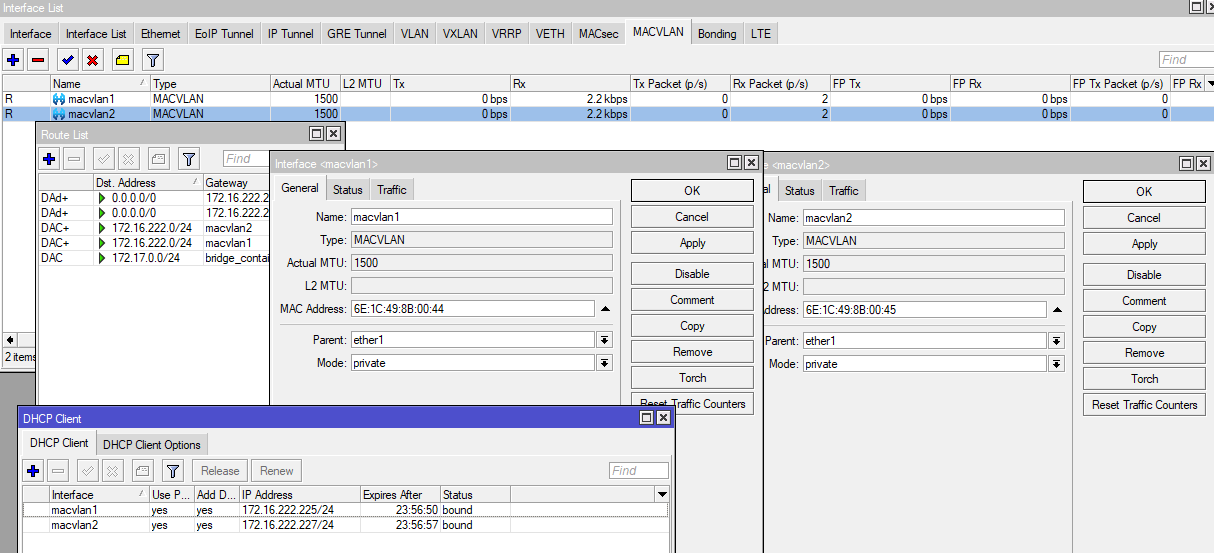Click disable X icon in DHCP Client toolbar
Viewport: 1214px width, 553px height.
113,470
